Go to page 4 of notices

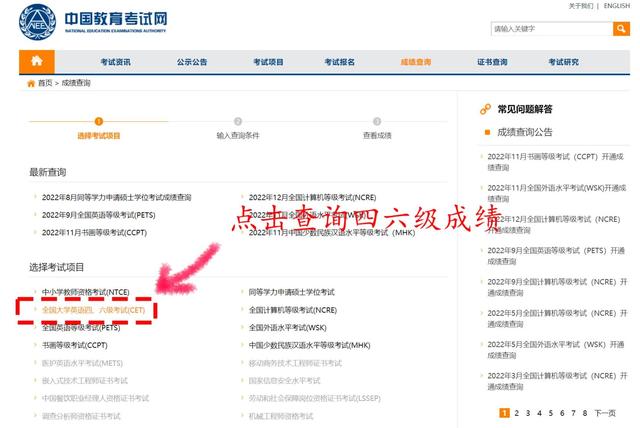539,413
